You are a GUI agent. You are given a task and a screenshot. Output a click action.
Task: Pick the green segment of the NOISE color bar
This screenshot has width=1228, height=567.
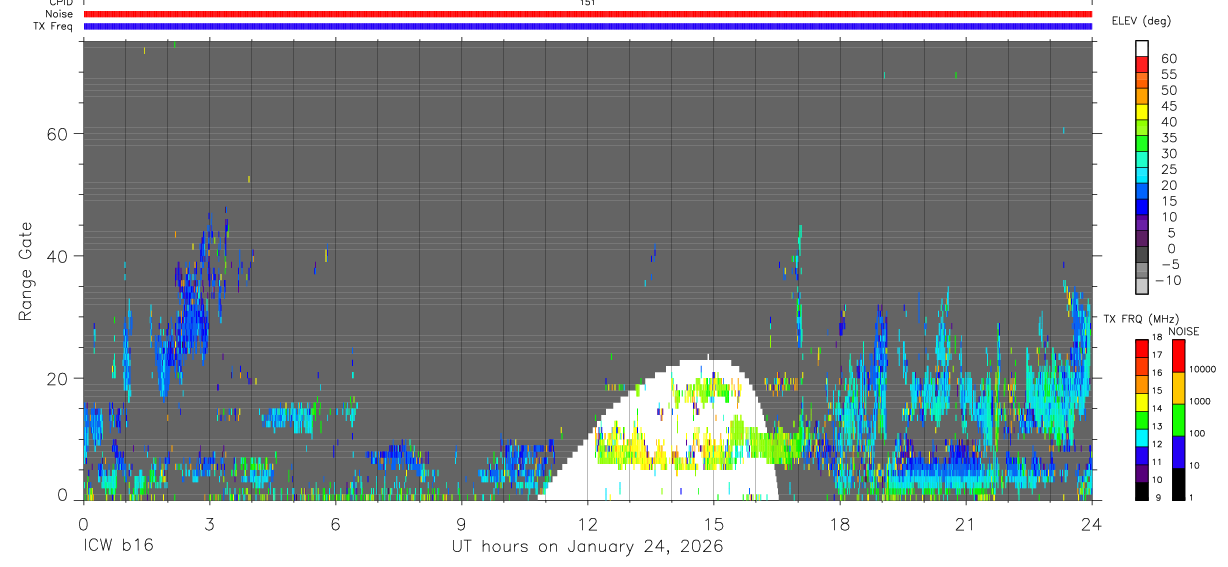(x=1179, y=419)
